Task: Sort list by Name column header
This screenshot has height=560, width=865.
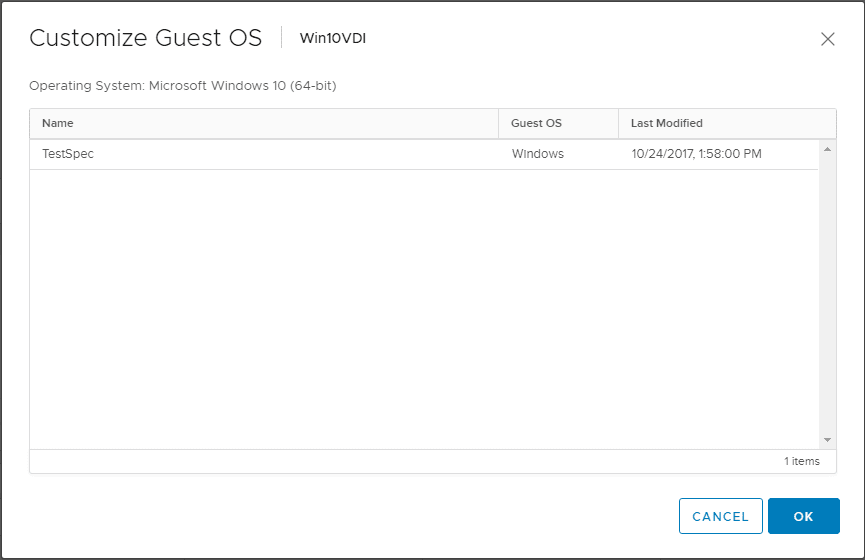Action: [x=58, y=123]
